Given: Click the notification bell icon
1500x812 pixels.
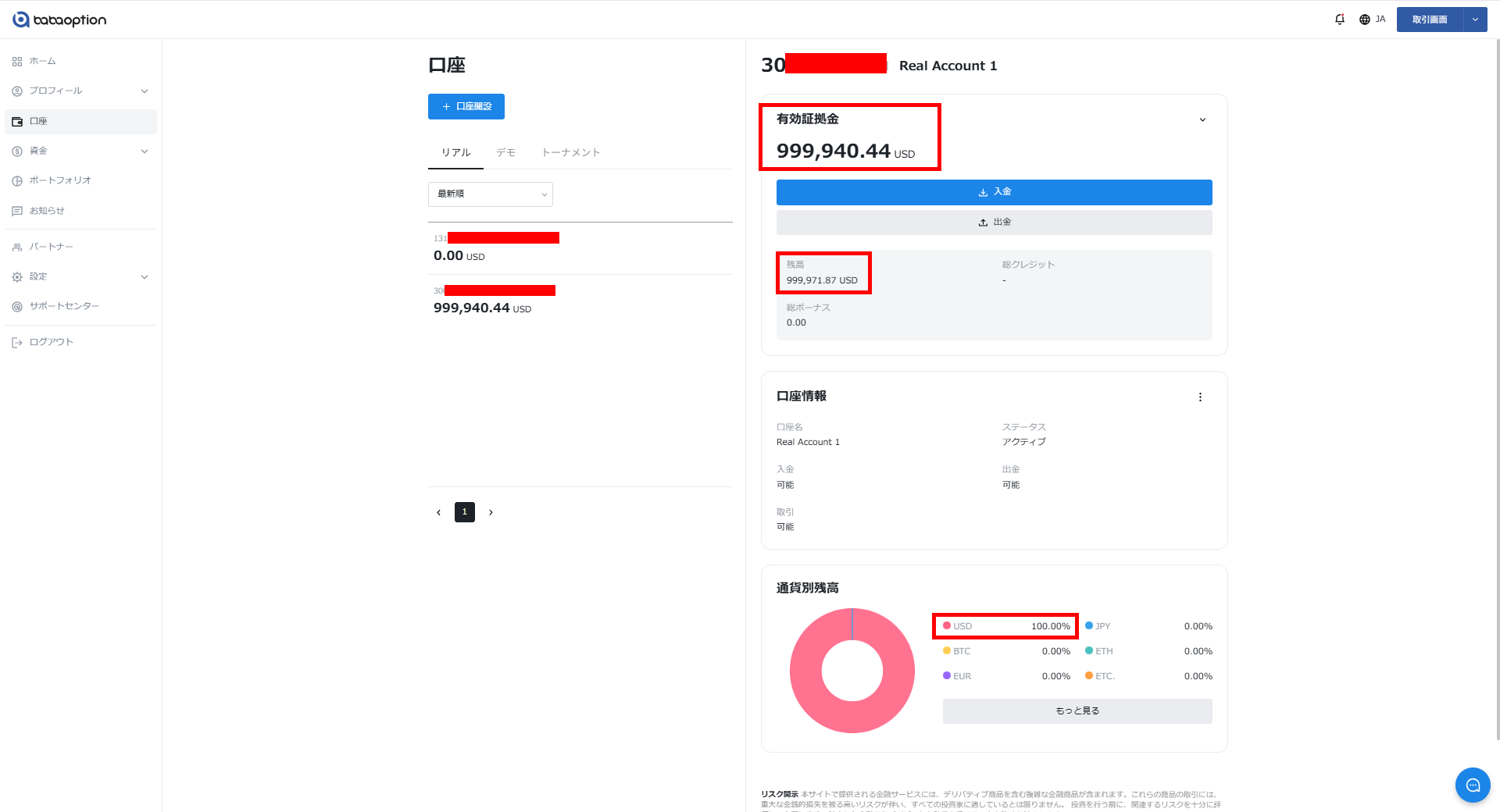Looking at the screenshot, I should [x=1339, y=20].
